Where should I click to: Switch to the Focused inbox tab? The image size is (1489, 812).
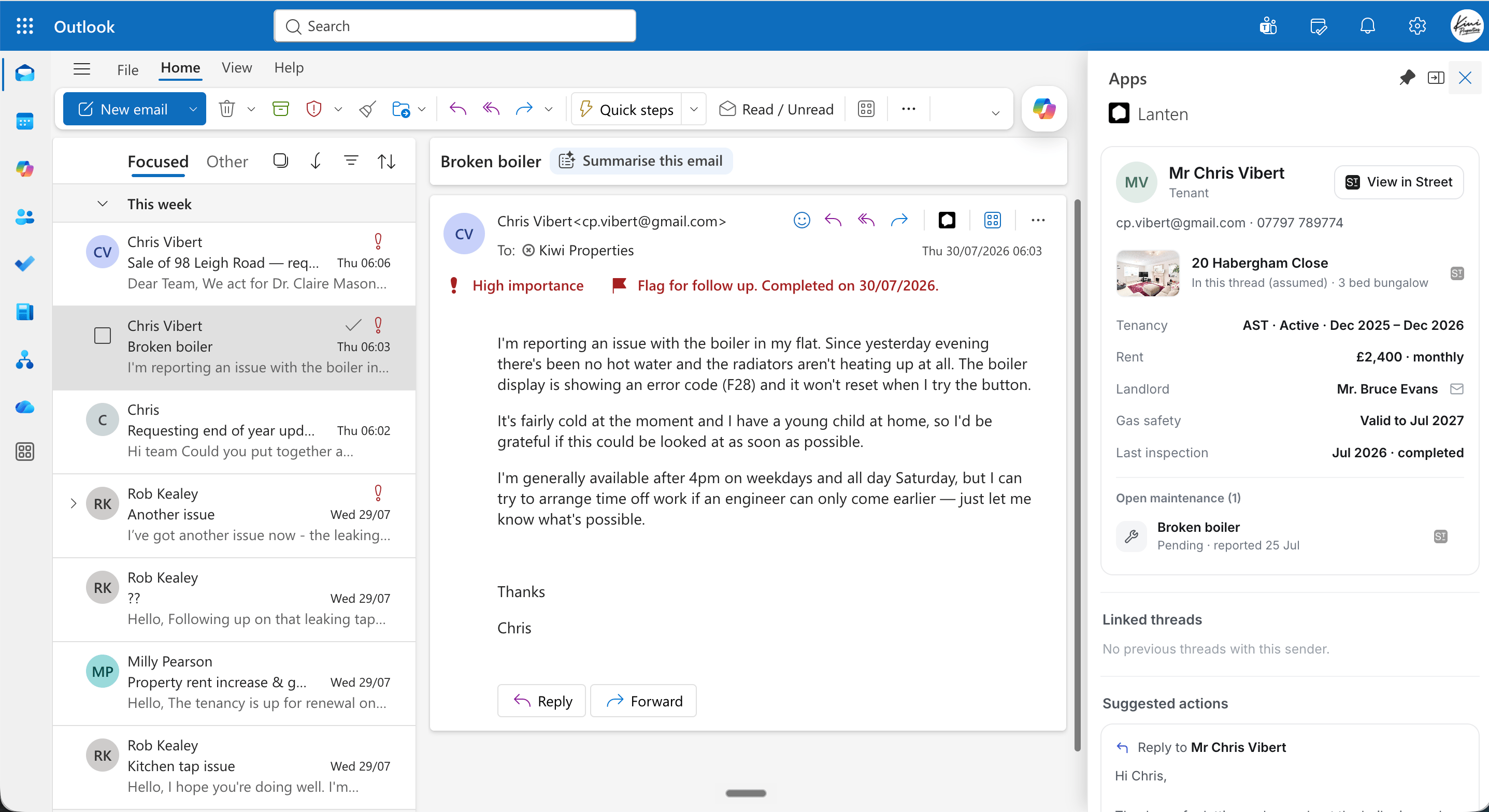tap(158, 161)
